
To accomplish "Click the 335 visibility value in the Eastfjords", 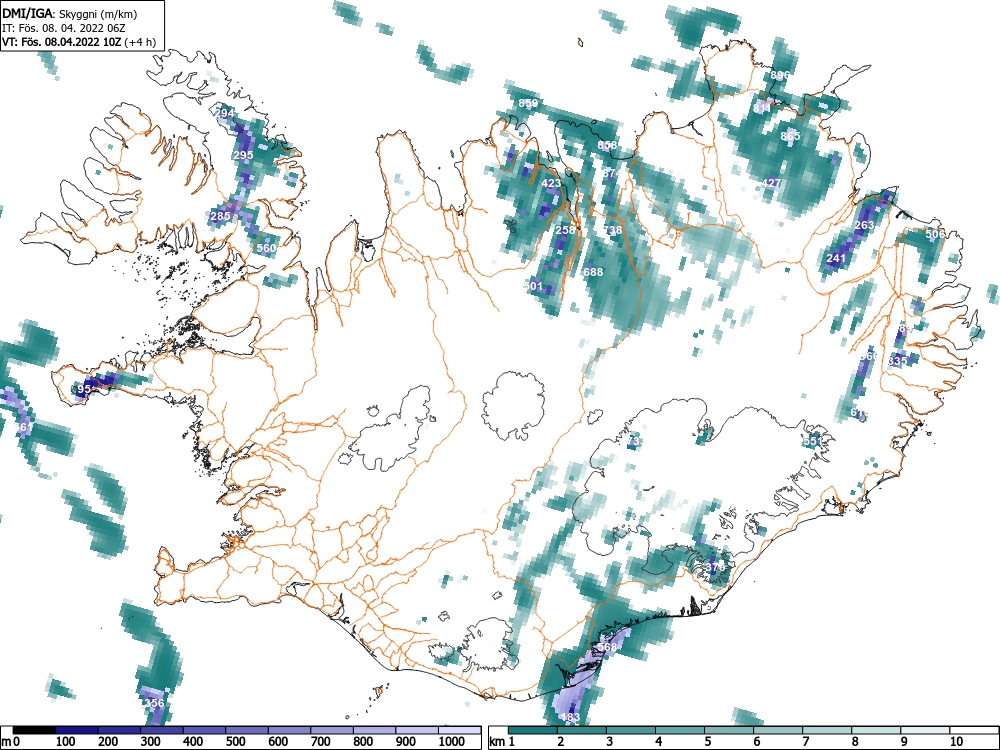I will pos(897,361).
